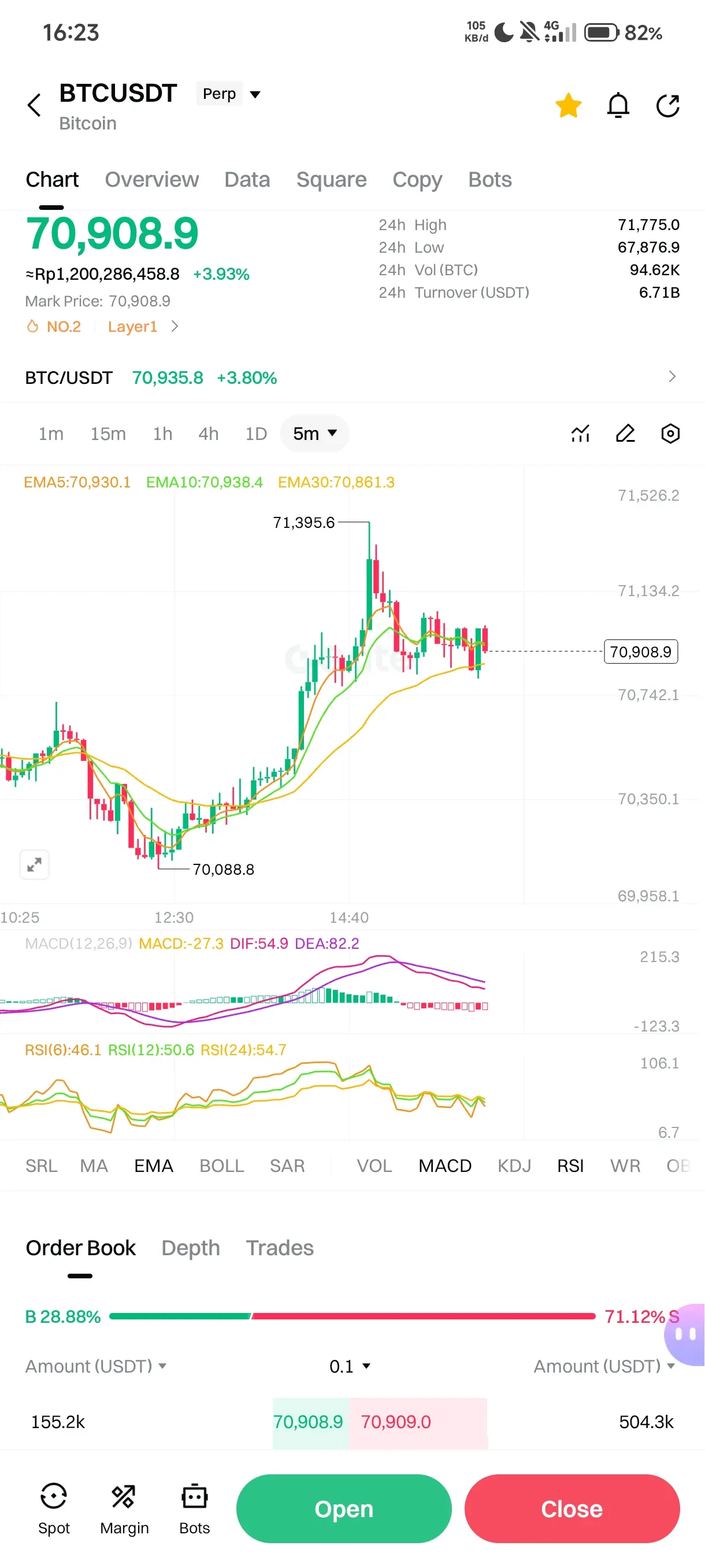Tap the red Close button
The height and width of the screenshot is (1568, 705).
tap(572, 1508)
